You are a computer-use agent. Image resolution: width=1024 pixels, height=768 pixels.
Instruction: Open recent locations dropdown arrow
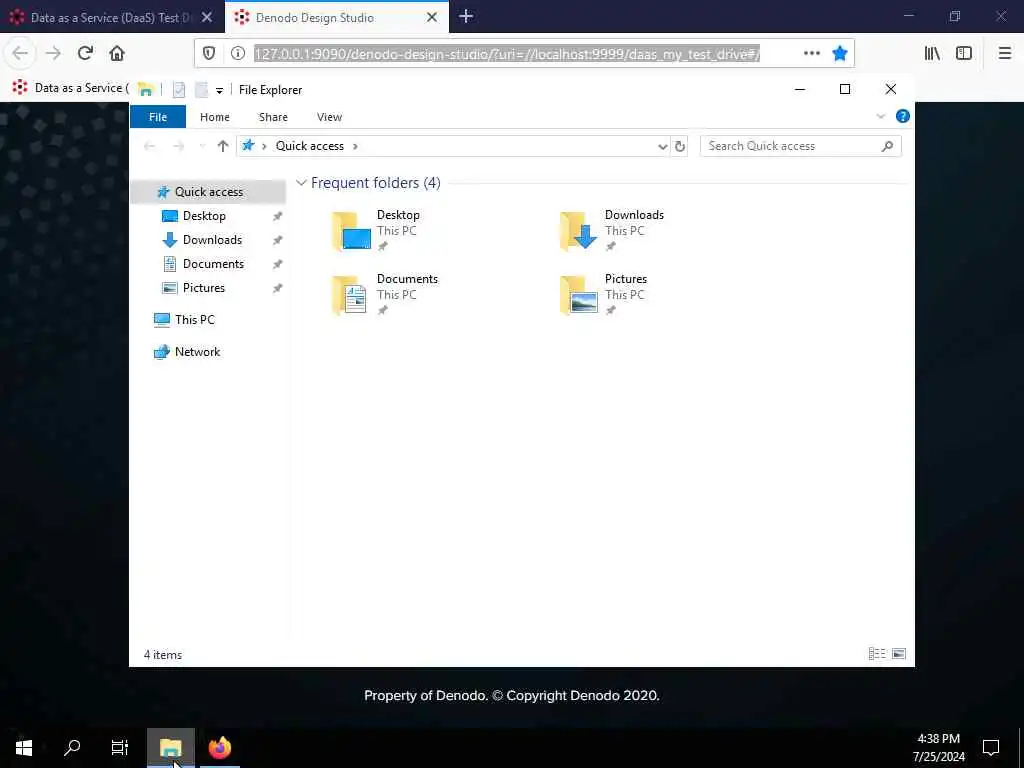pos(202,146)
